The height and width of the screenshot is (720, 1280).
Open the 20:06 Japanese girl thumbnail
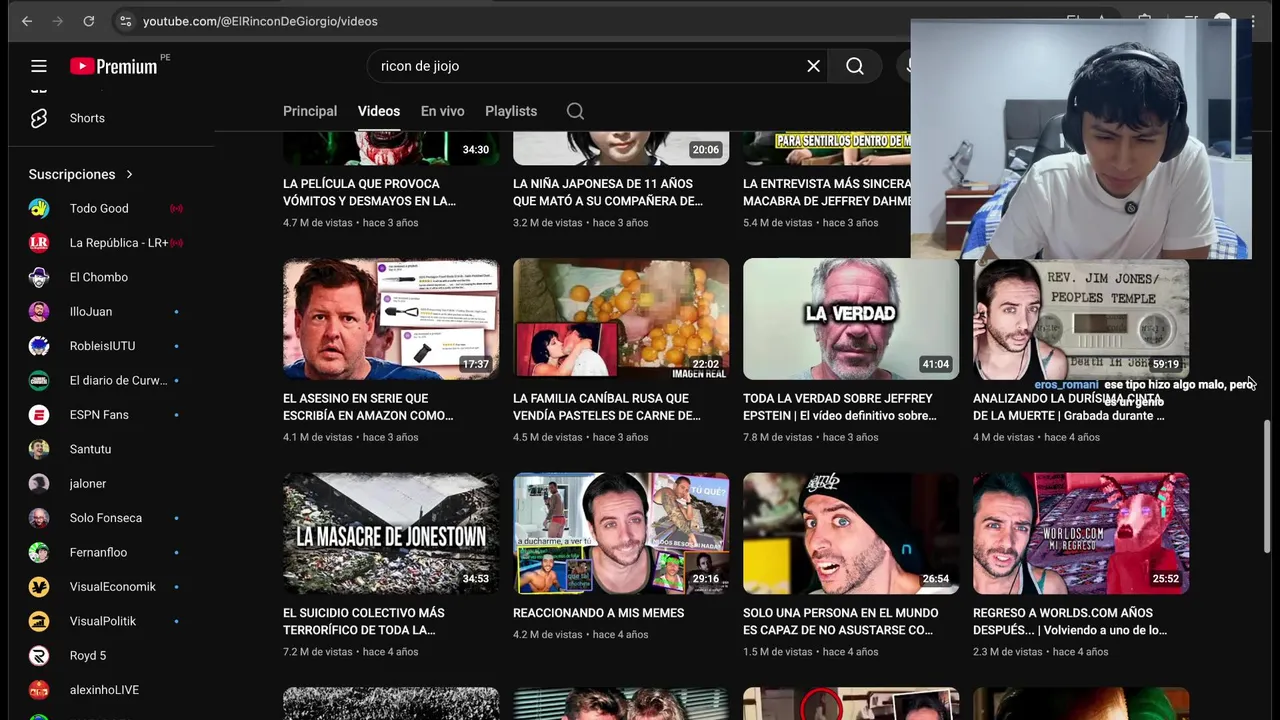coord(621,148)
